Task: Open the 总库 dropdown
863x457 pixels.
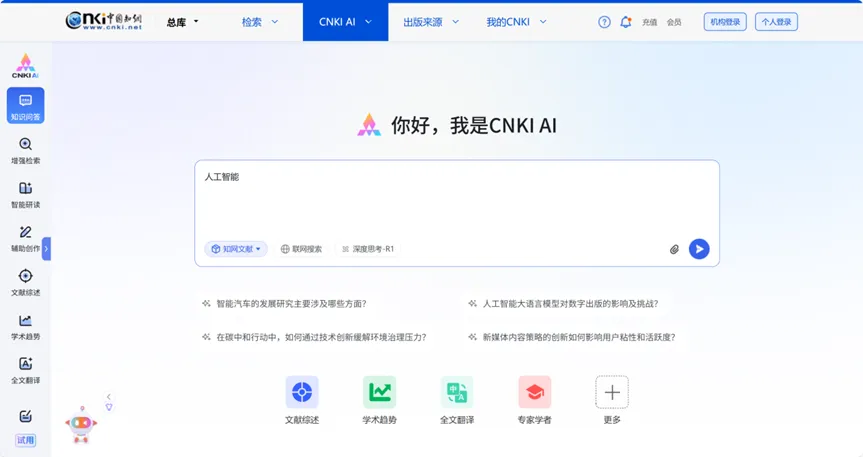Action: tap(182, 22)
